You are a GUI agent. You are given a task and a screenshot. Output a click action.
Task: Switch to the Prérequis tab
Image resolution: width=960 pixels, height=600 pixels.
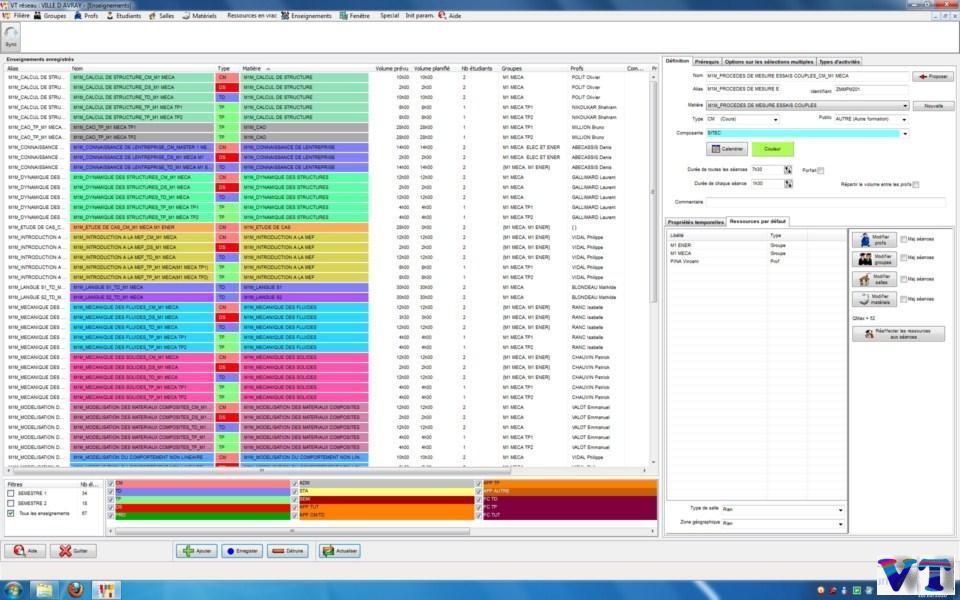click(x=707, y=61)
